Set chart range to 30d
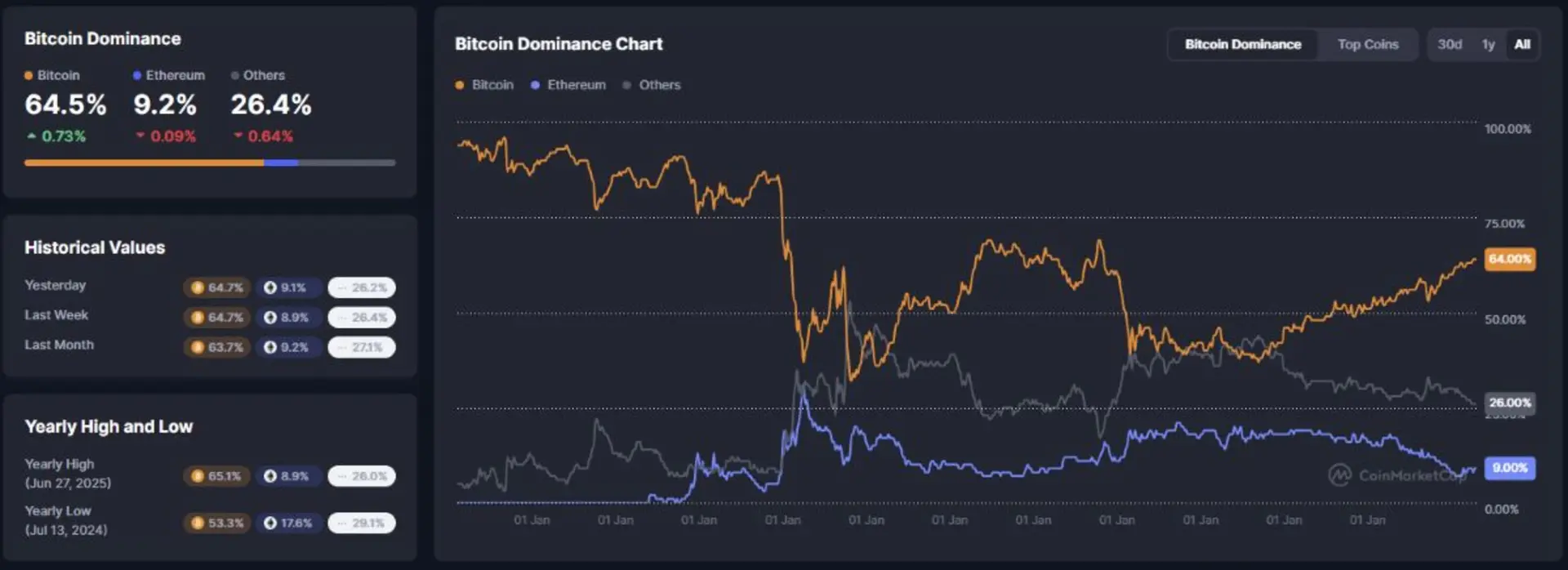 pyautogui.click(x=1450, y=44)
